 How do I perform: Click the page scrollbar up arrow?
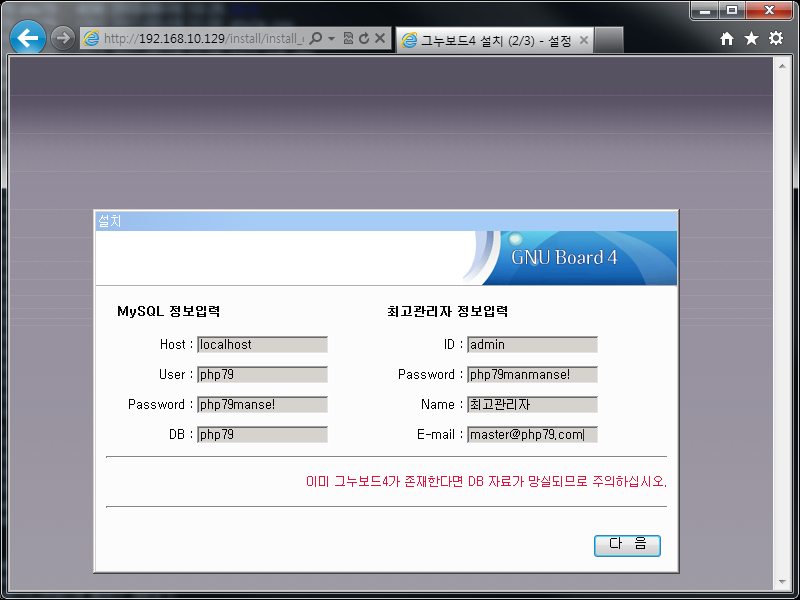tap(782, 66)
